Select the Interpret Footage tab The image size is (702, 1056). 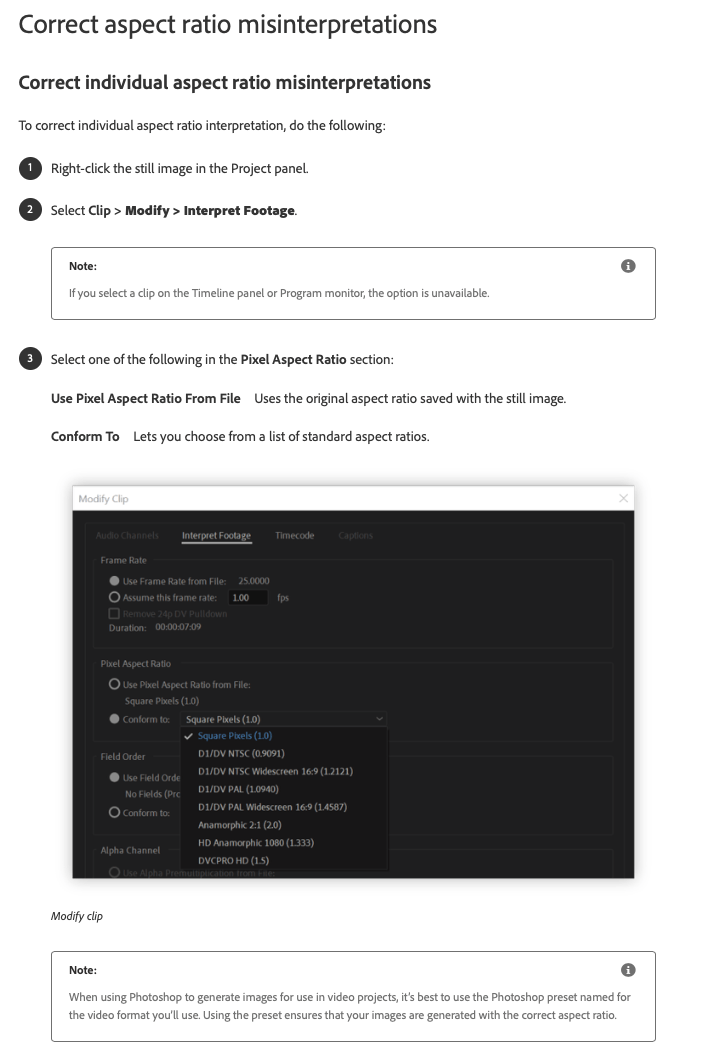(216, 535)
